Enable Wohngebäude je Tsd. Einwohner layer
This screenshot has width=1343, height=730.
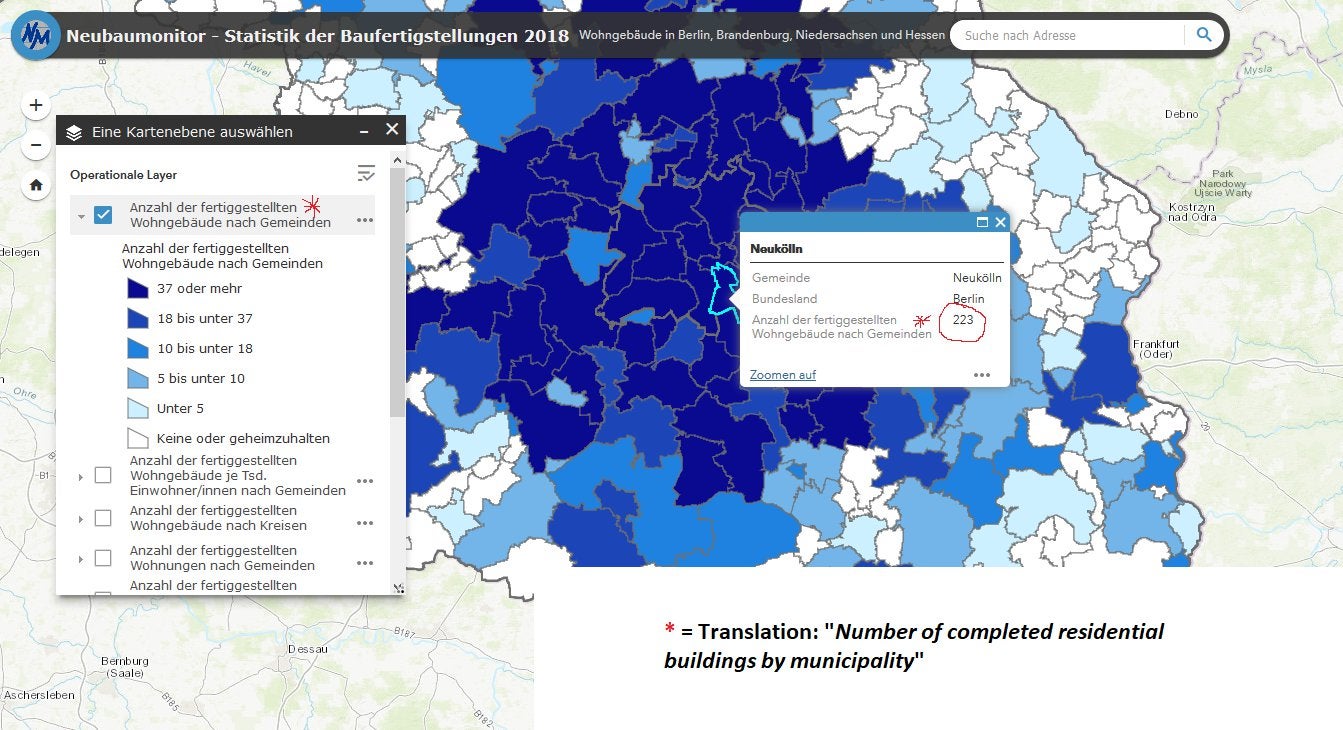tap(103, 476)
